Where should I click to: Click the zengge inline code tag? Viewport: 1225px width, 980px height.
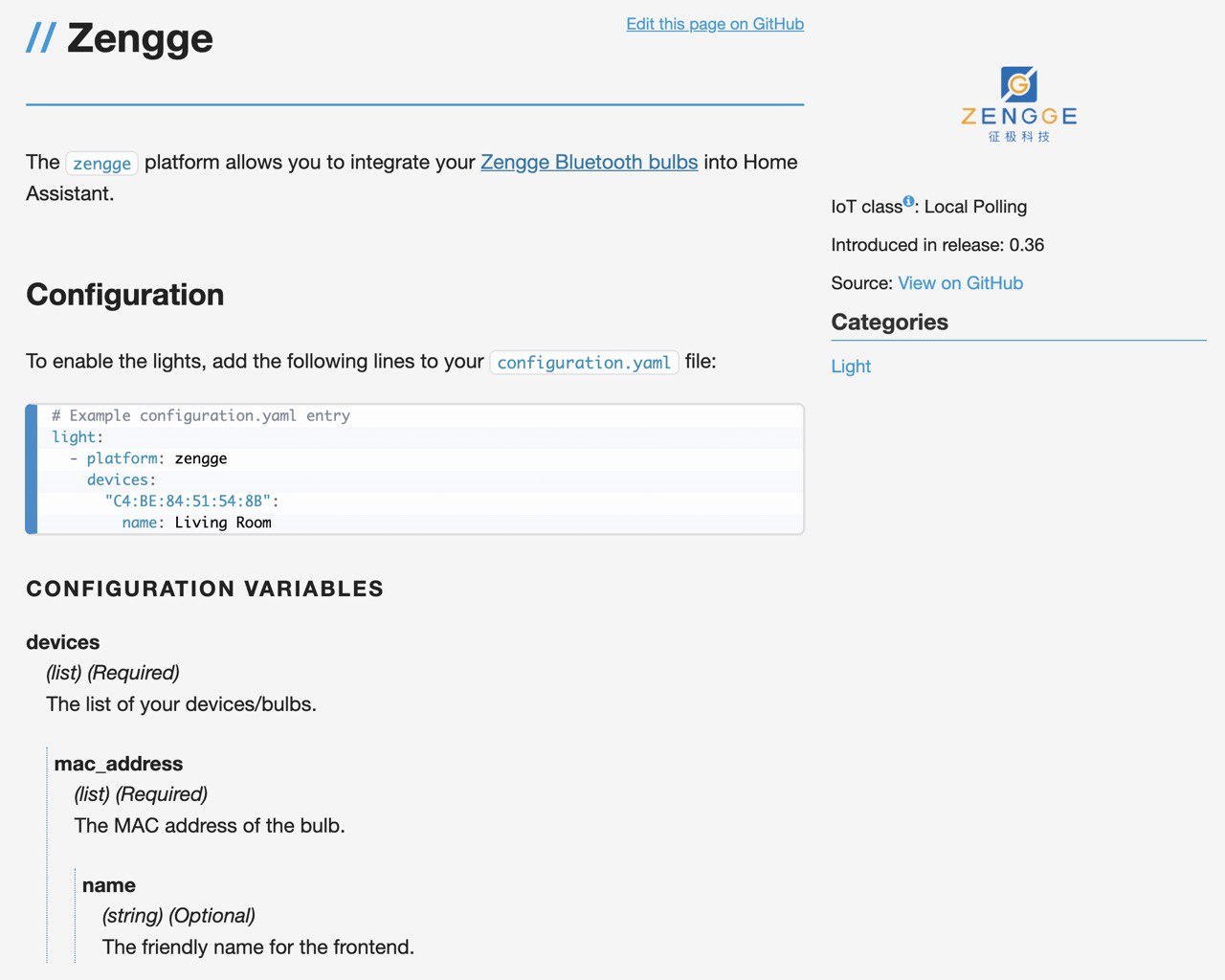tap(102, 164)
